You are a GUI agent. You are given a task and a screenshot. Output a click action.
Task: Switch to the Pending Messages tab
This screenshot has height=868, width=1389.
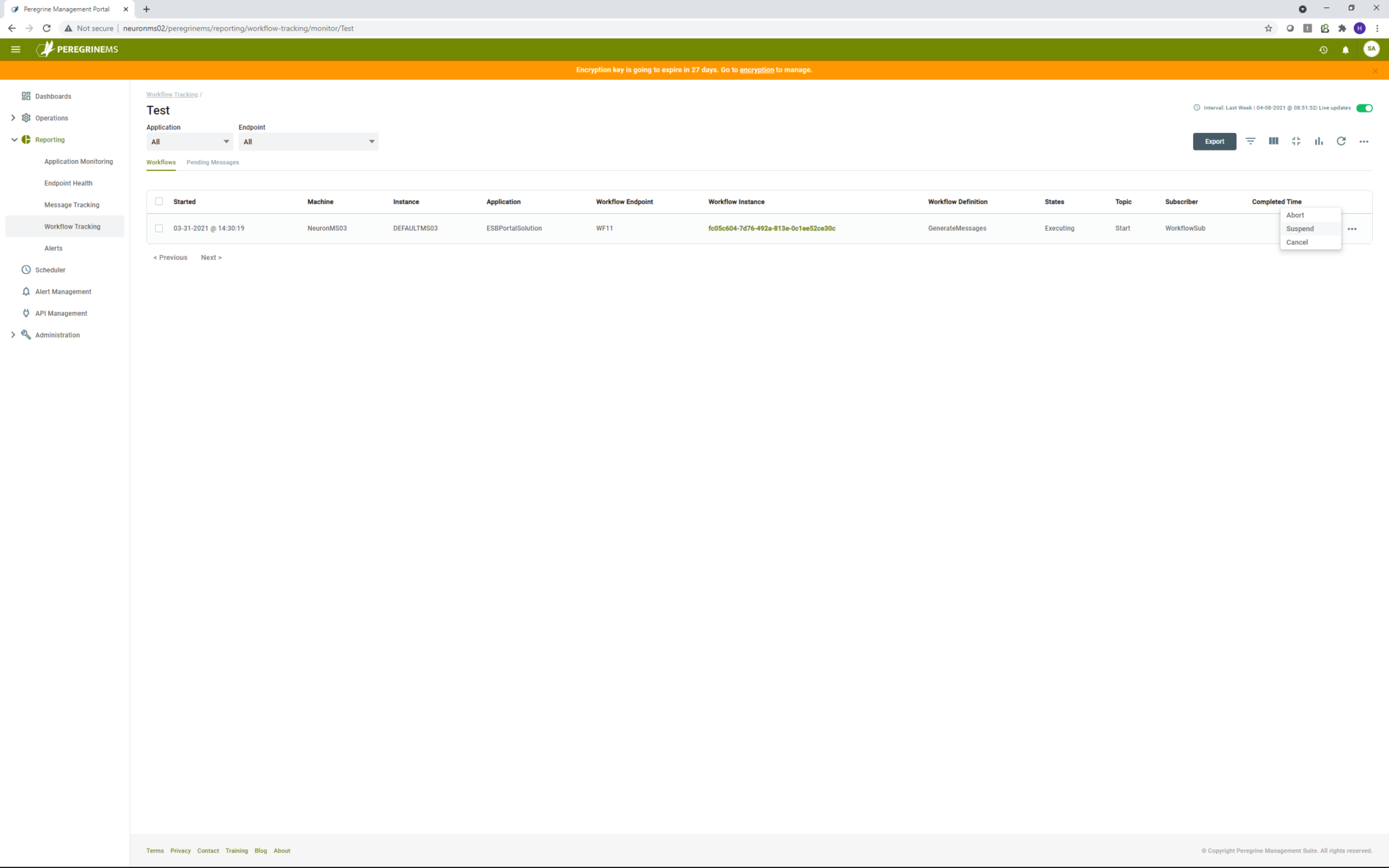[212, 162]
